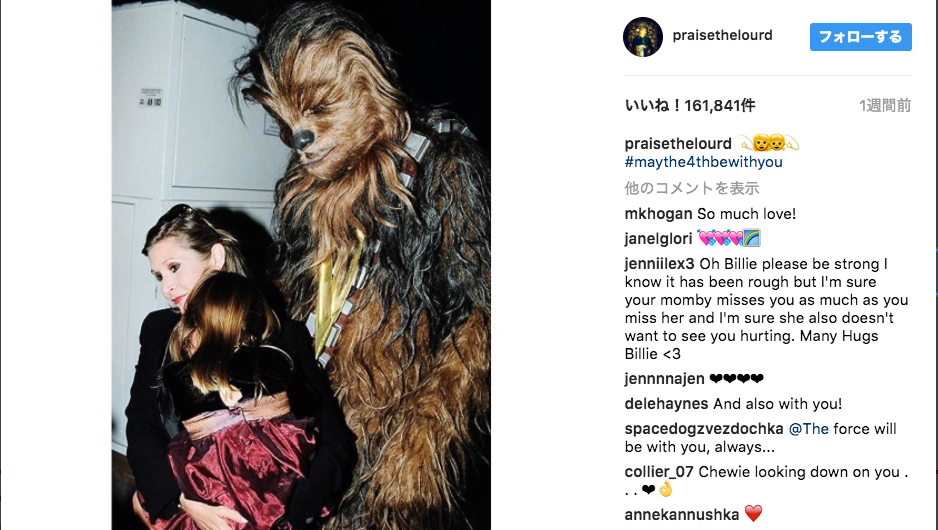
Task: Click the @The mention in the comment
Action: (x=809, y=429)
